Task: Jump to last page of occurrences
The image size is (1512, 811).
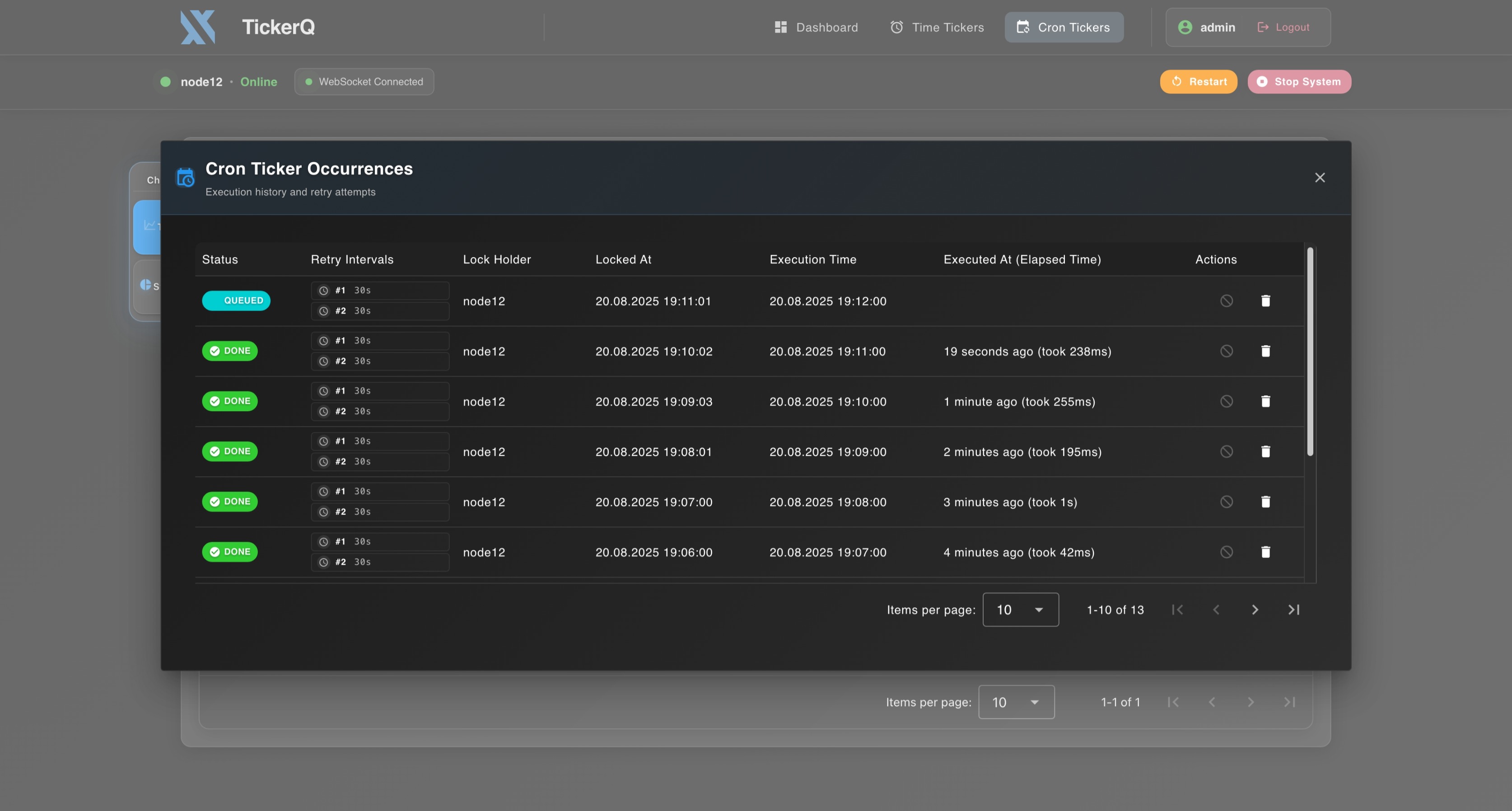Action: [1294, 609]
